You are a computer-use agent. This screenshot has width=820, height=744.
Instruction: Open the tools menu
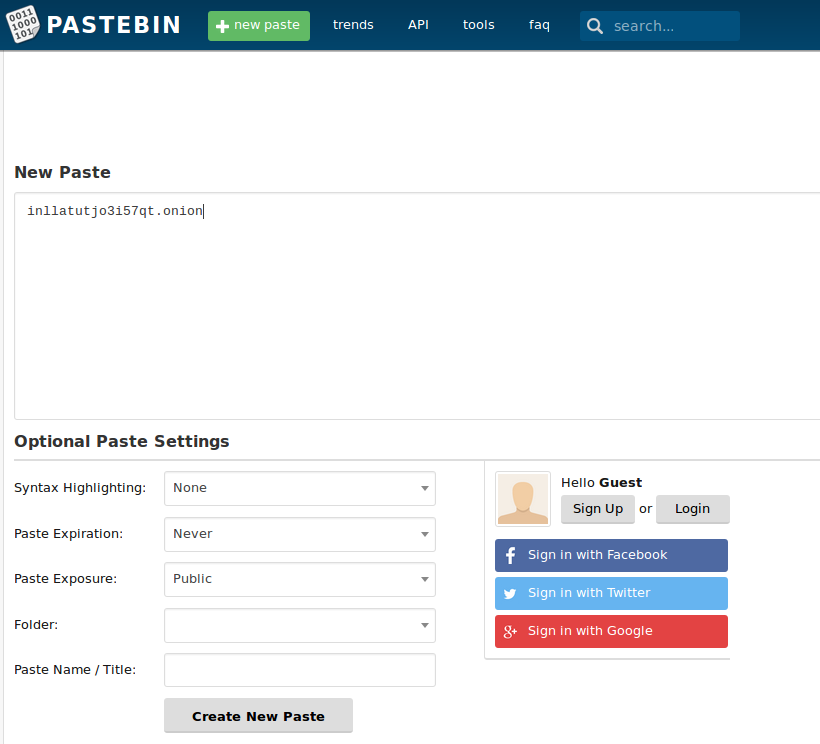[478, 25]
